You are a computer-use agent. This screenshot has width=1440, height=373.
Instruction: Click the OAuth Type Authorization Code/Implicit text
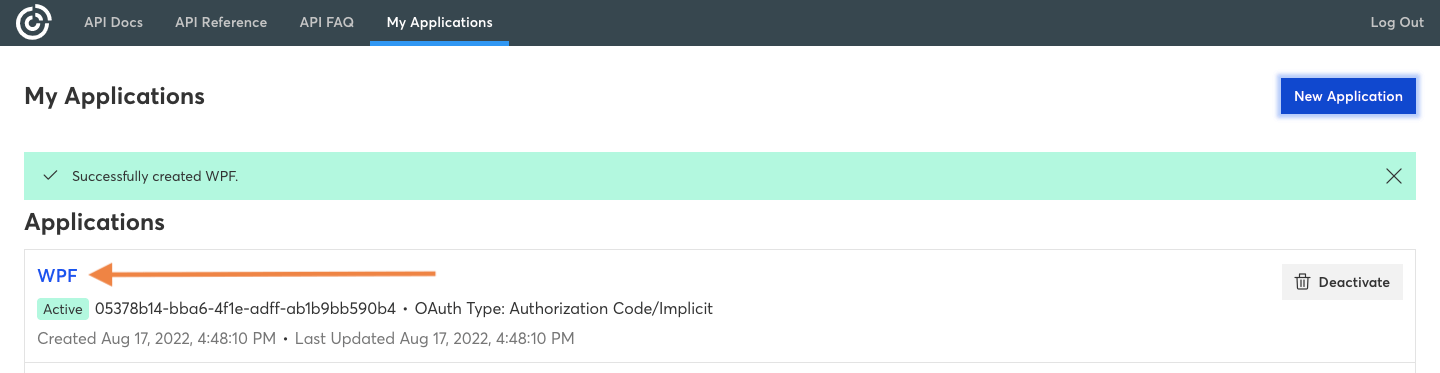[x=564, y=308]
